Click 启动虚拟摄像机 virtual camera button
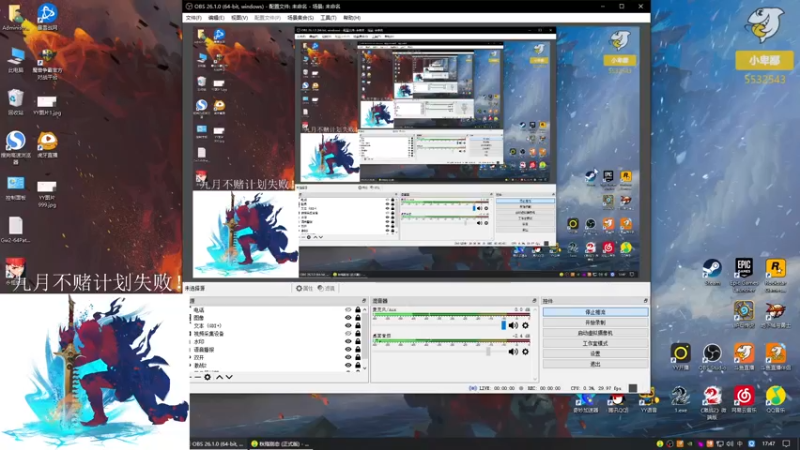Screen dimensions: 800x450 pos(595,333)
